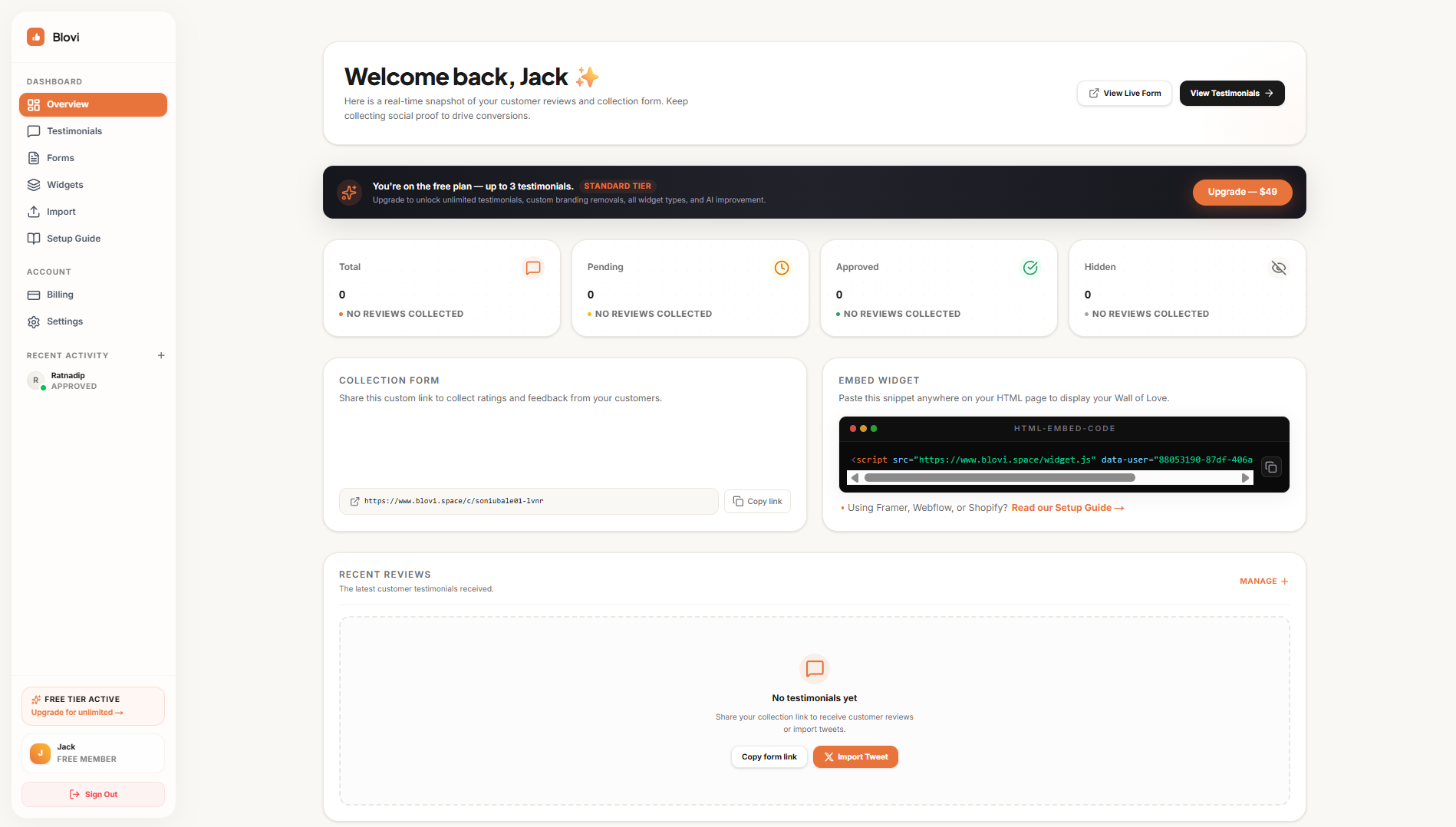Copy the HTML embed code snippet
This screenshot has width=1456, height=827.
click(1271, 467)
